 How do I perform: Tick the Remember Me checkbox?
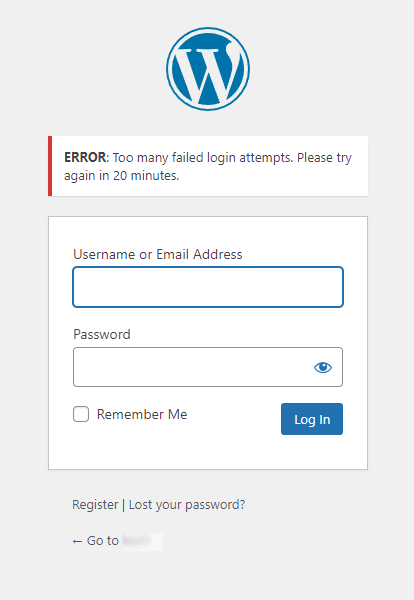click(x=81, y=414)
